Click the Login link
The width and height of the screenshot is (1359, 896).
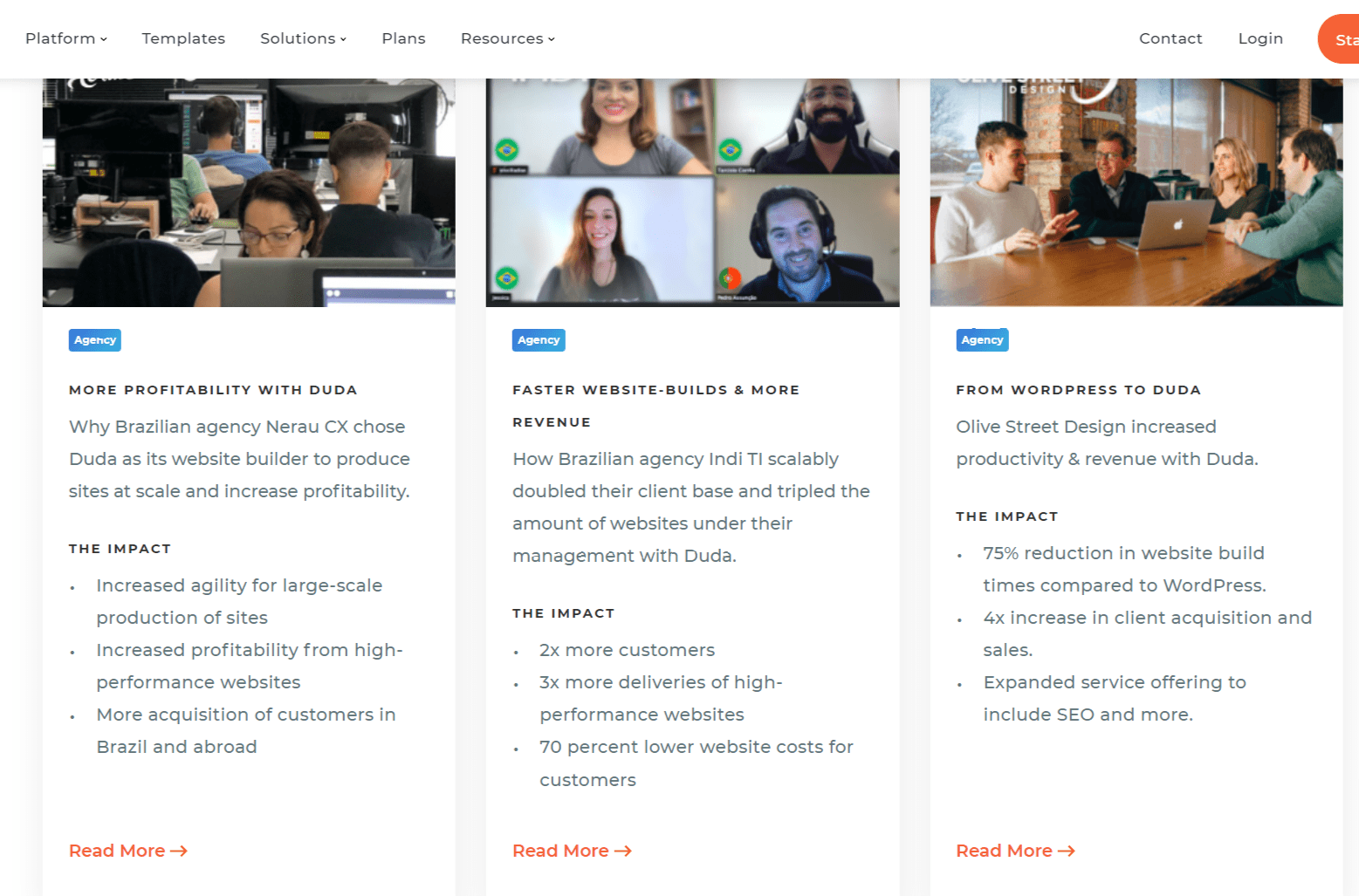1260,38
